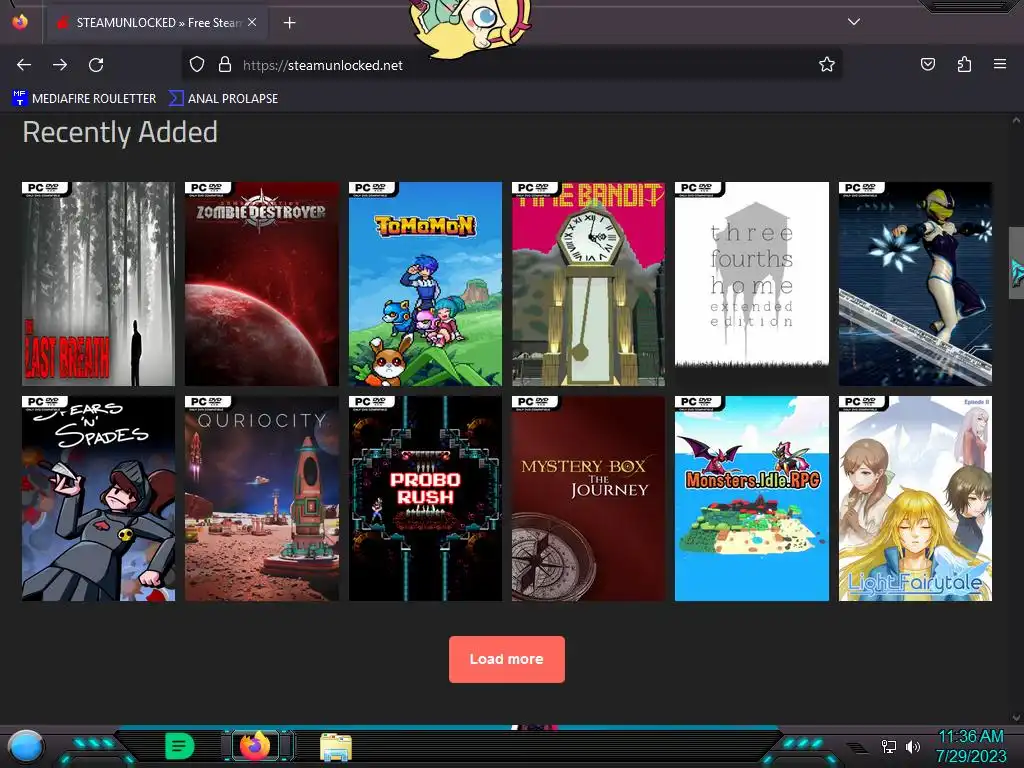Close the STEAMUNLOCKED tab
This screenshot has width=1024, height=768.
click(x=252, y=22)
